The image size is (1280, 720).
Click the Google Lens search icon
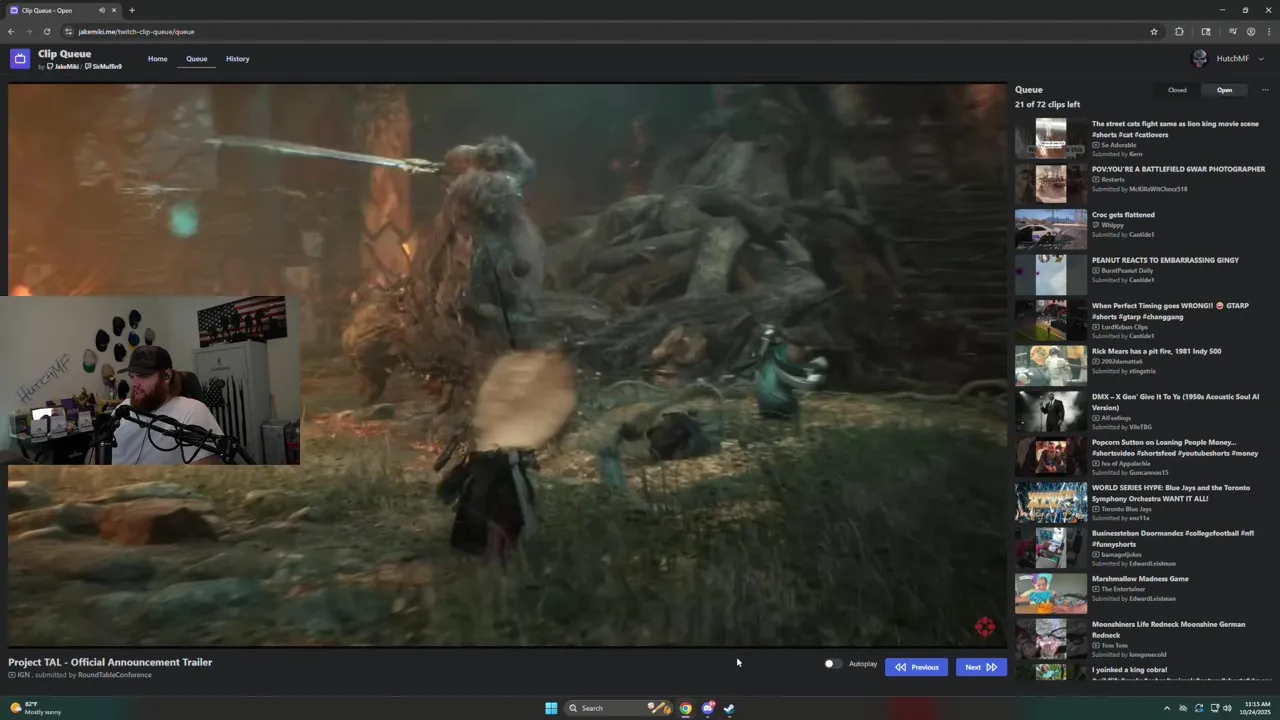1206,31
